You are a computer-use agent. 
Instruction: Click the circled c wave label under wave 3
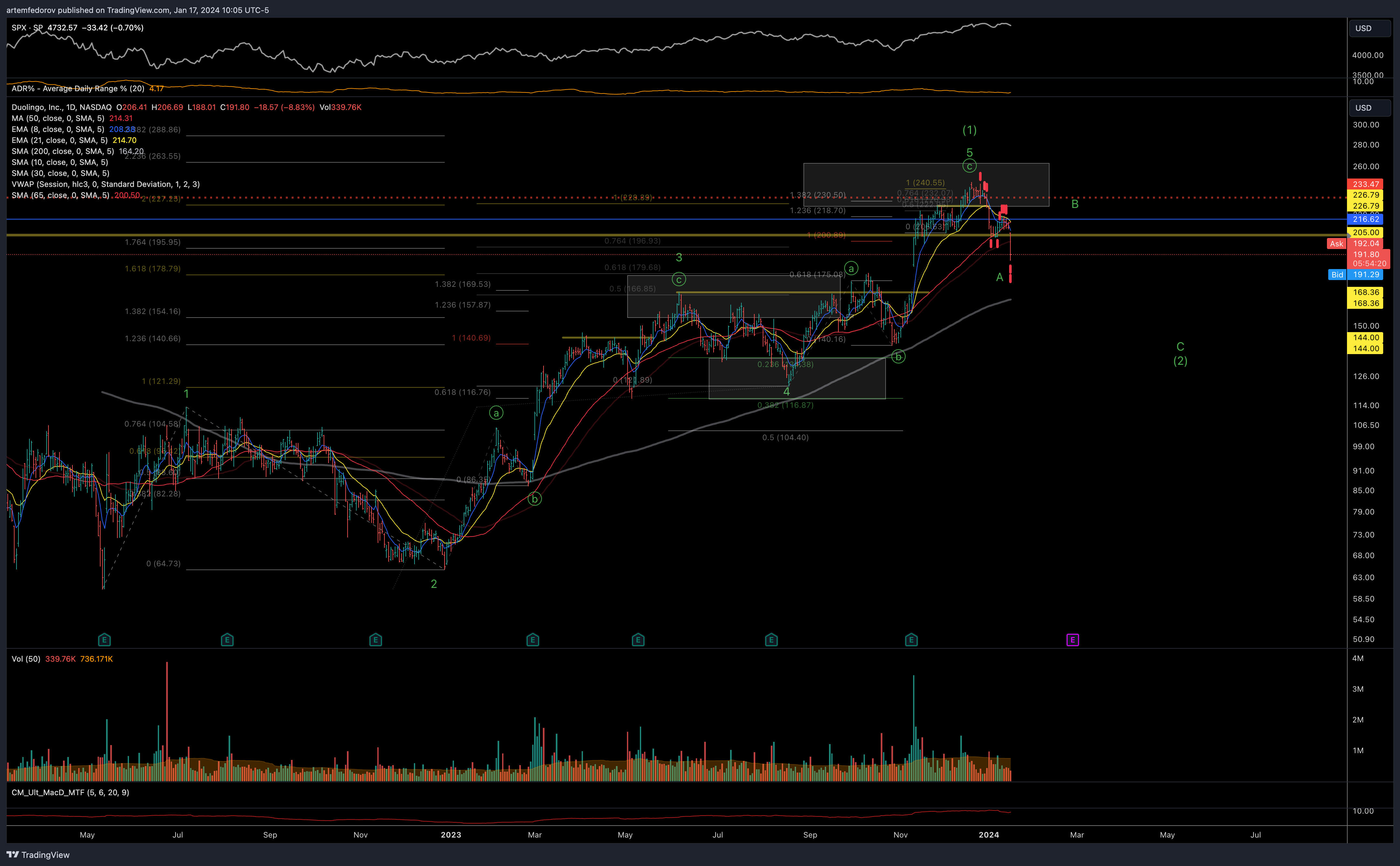pyautogui.click(x=679, y=279)
